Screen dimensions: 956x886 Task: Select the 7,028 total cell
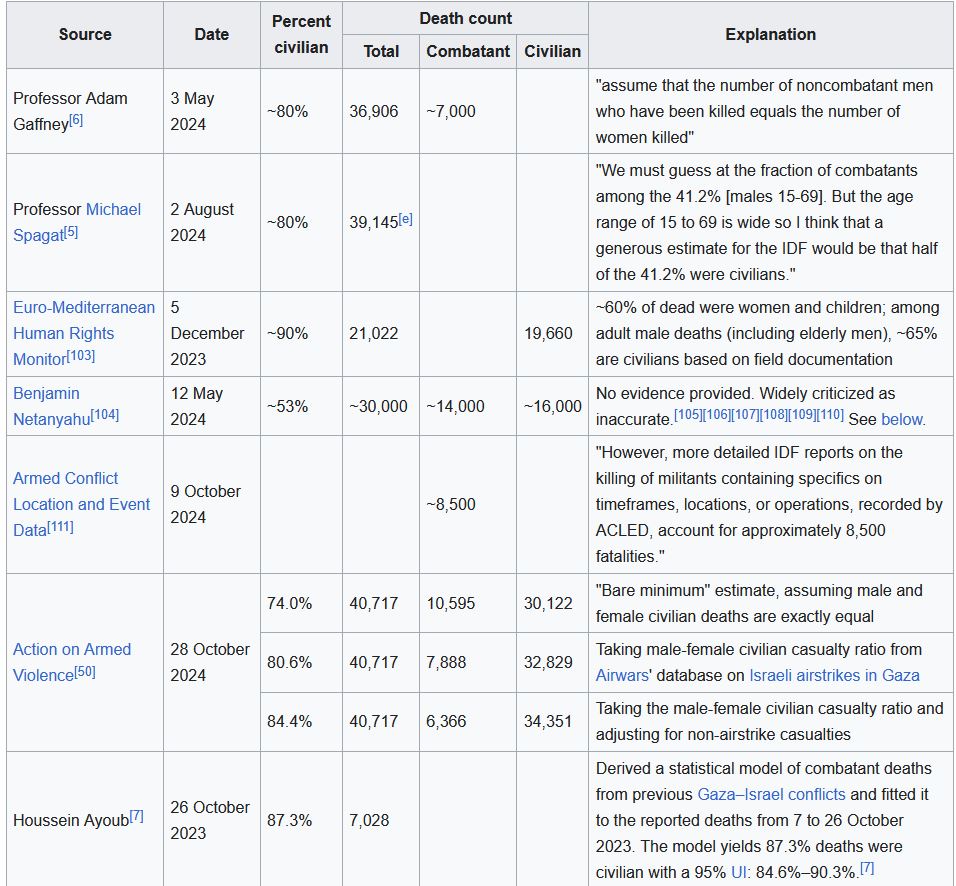[381, 820]
